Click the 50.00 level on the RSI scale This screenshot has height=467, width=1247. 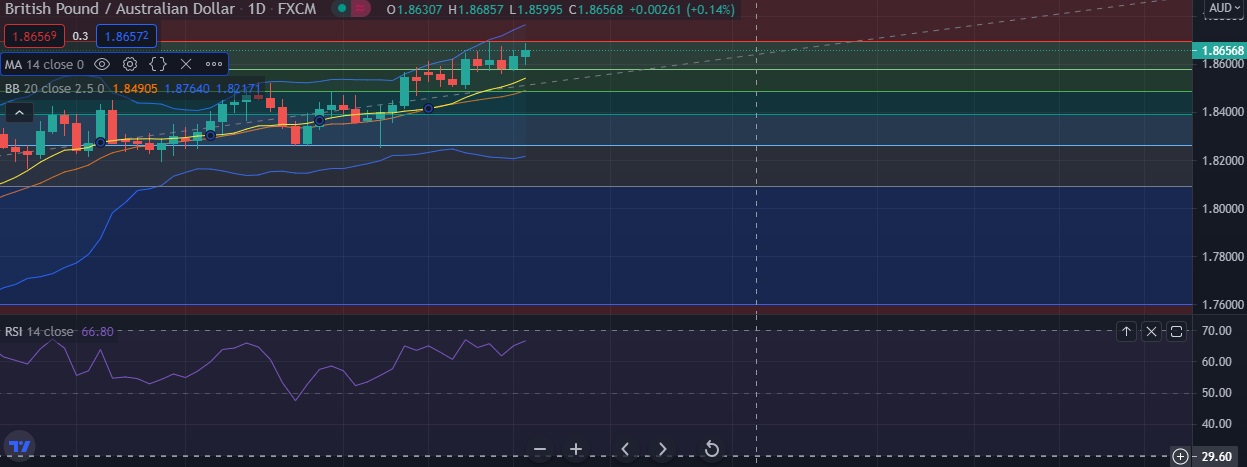pyautogui.click(x=1216, y=393)
